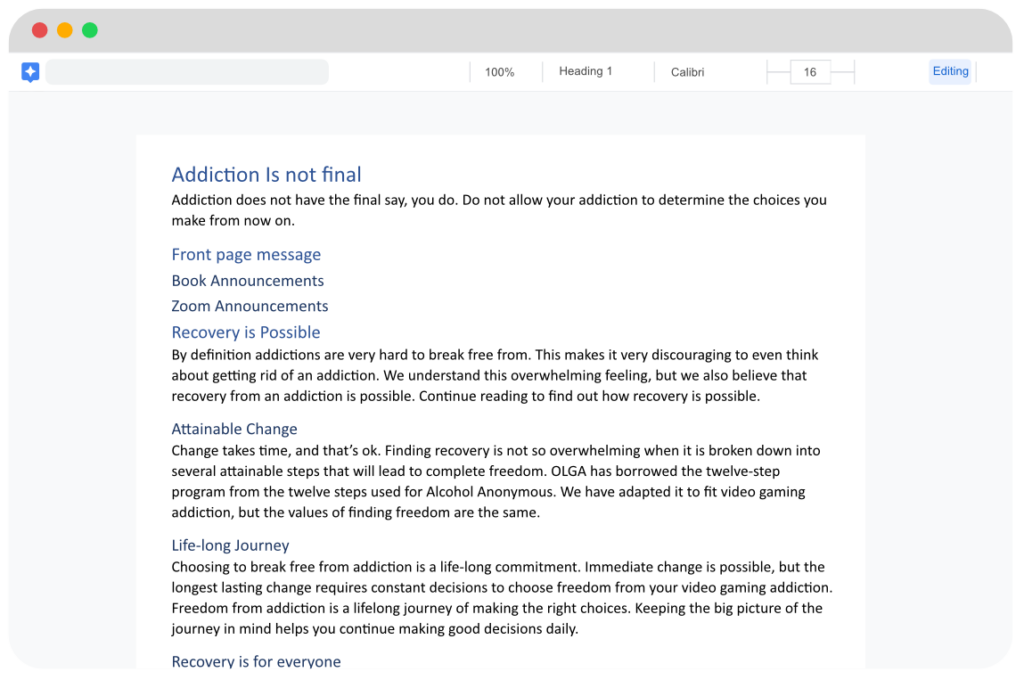Click the red close window button
The width and height of the screenshot is (1024, 680).
coord(40,30)
